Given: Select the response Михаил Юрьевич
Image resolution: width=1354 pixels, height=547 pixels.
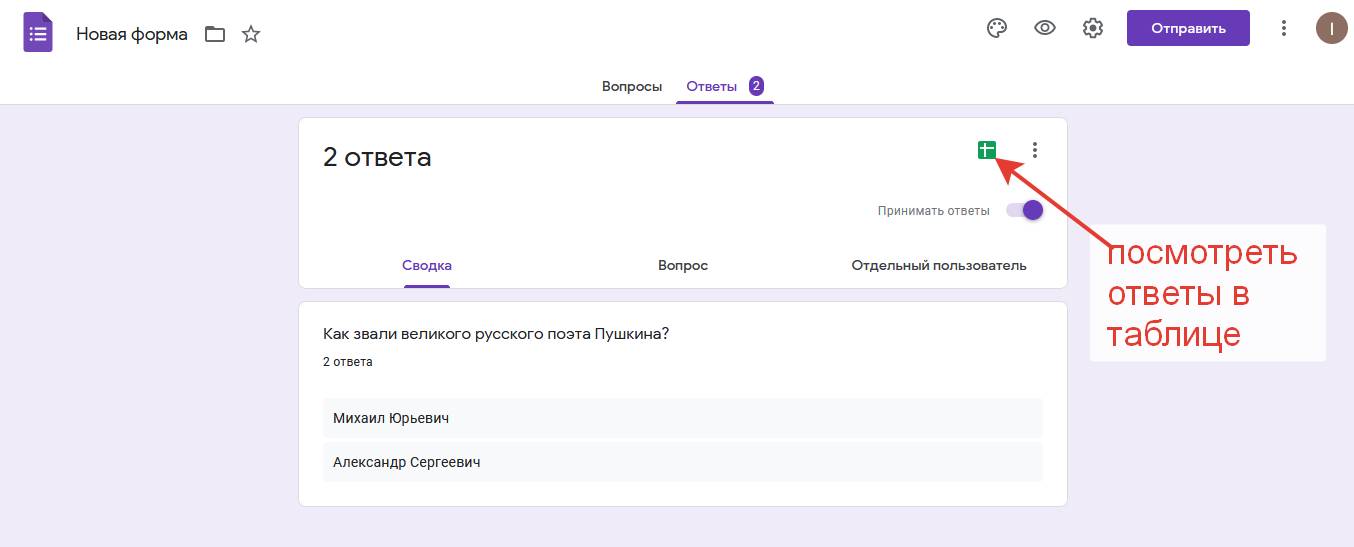Looking at the screenshot, I should click(391, 418).
